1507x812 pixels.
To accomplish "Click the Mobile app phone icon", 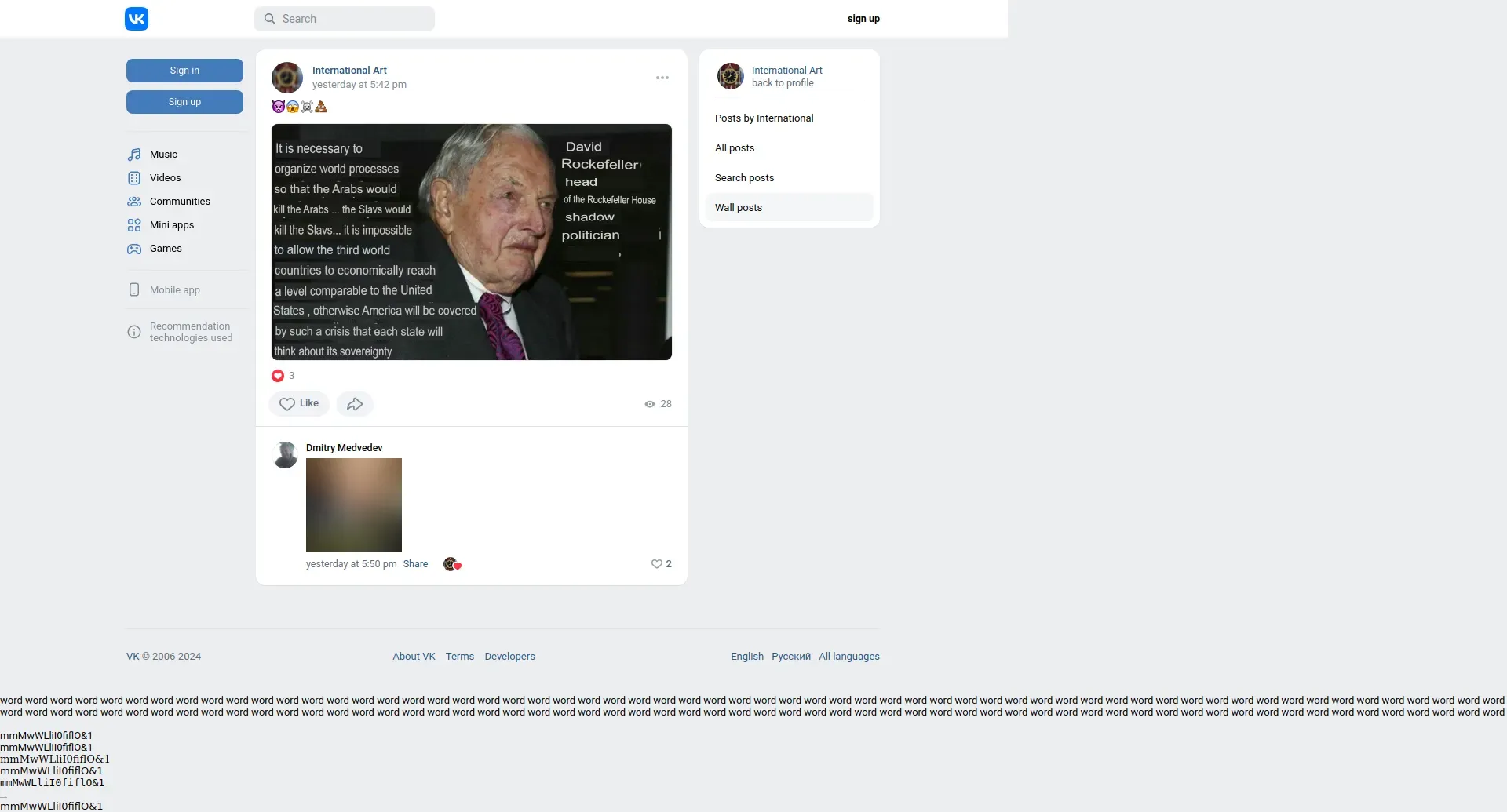I will (x=134, y=289).
